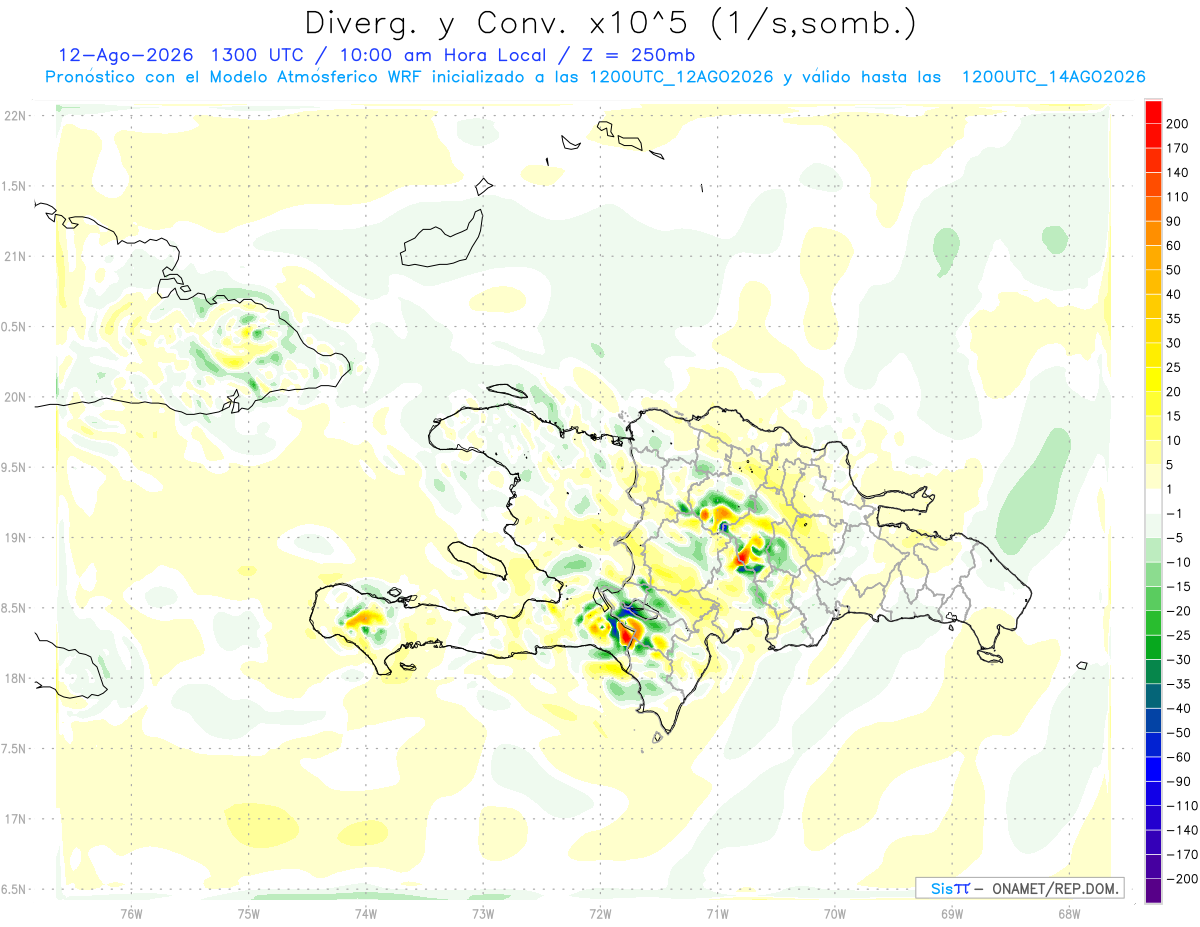Click the '19N' latitude label
Screen dimensions: 1200x927
pyautogui.click(x=14, y=538)
